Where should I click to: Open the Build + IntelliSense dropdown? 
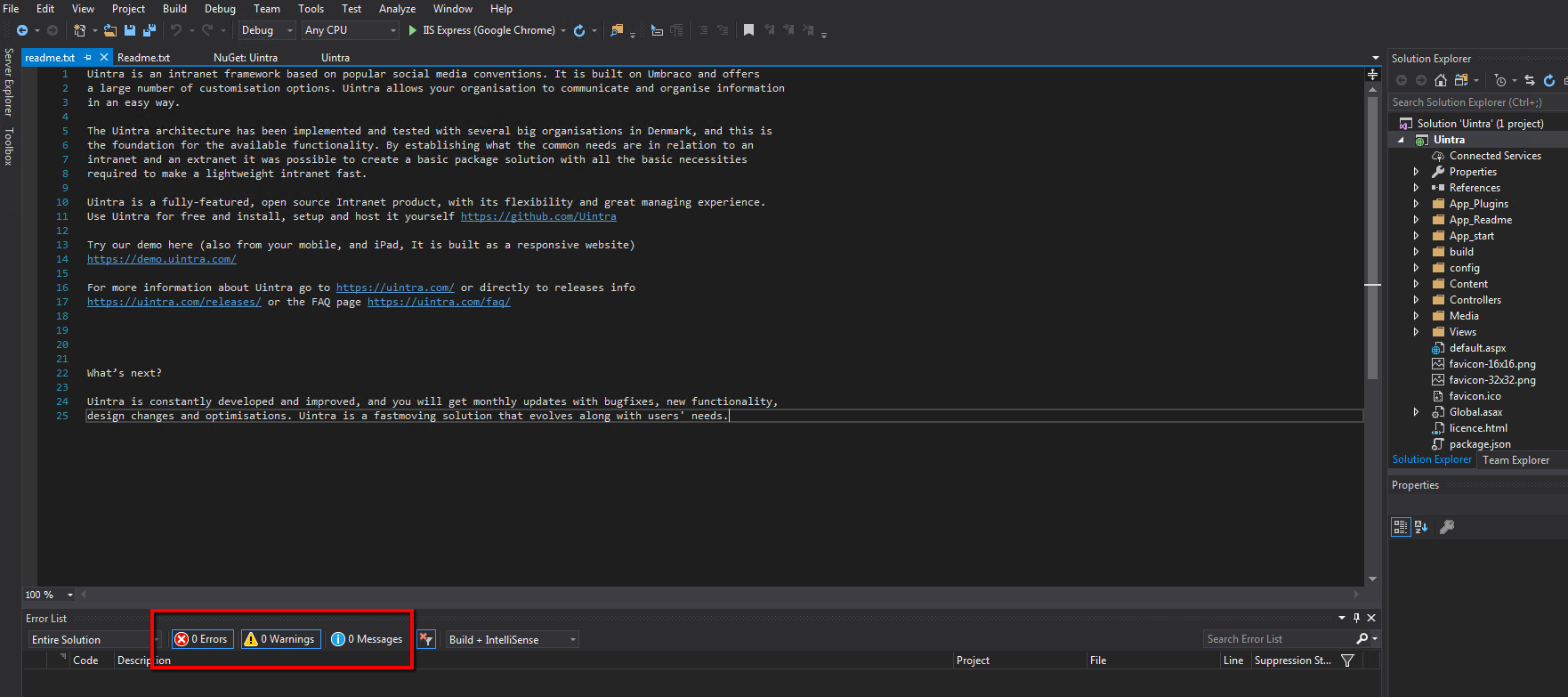click(x=513, y=640)
